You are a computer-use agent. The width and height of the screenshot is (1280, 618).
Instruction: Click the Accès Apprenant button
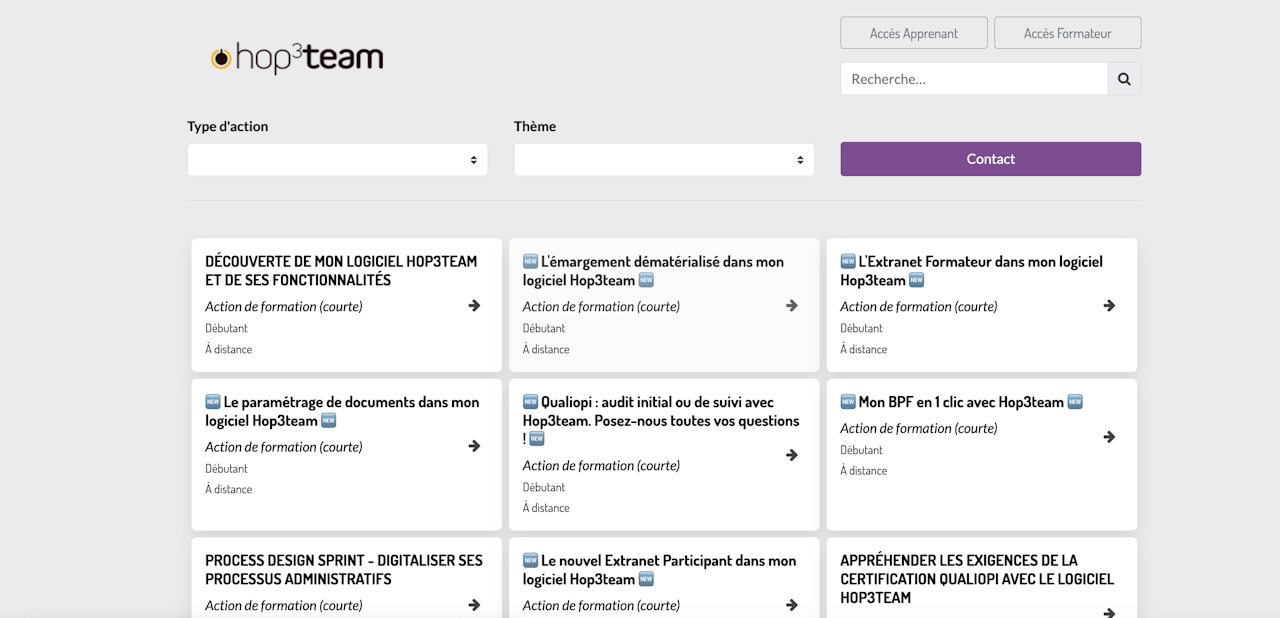pos(914,33)
